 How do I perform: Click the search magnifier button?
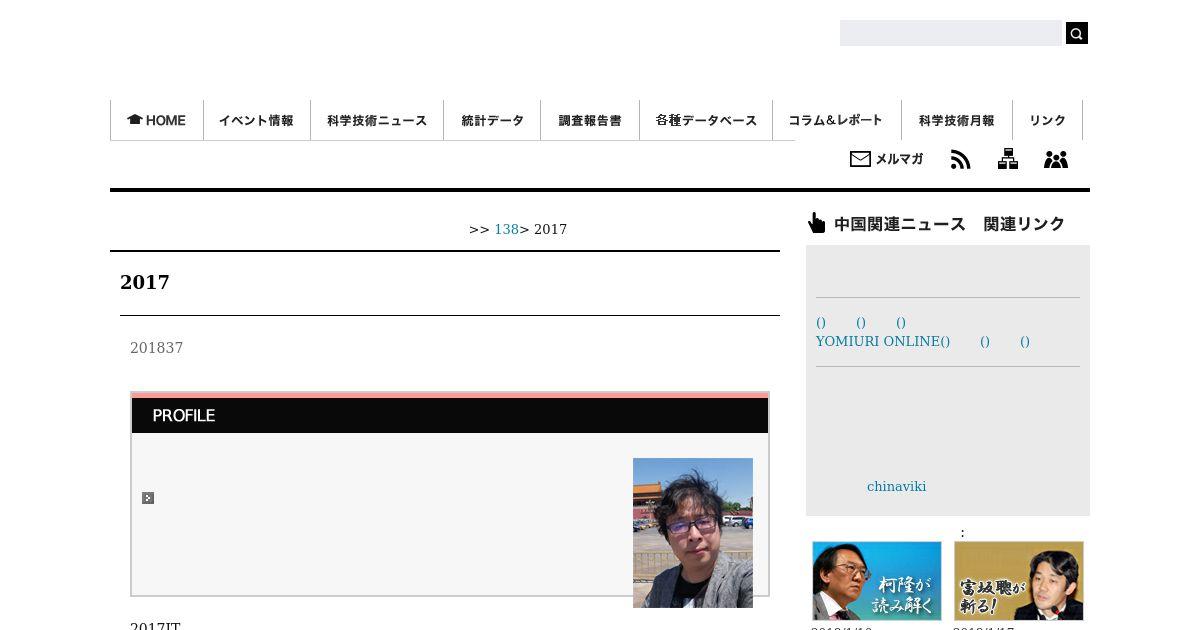[1076, 33]
